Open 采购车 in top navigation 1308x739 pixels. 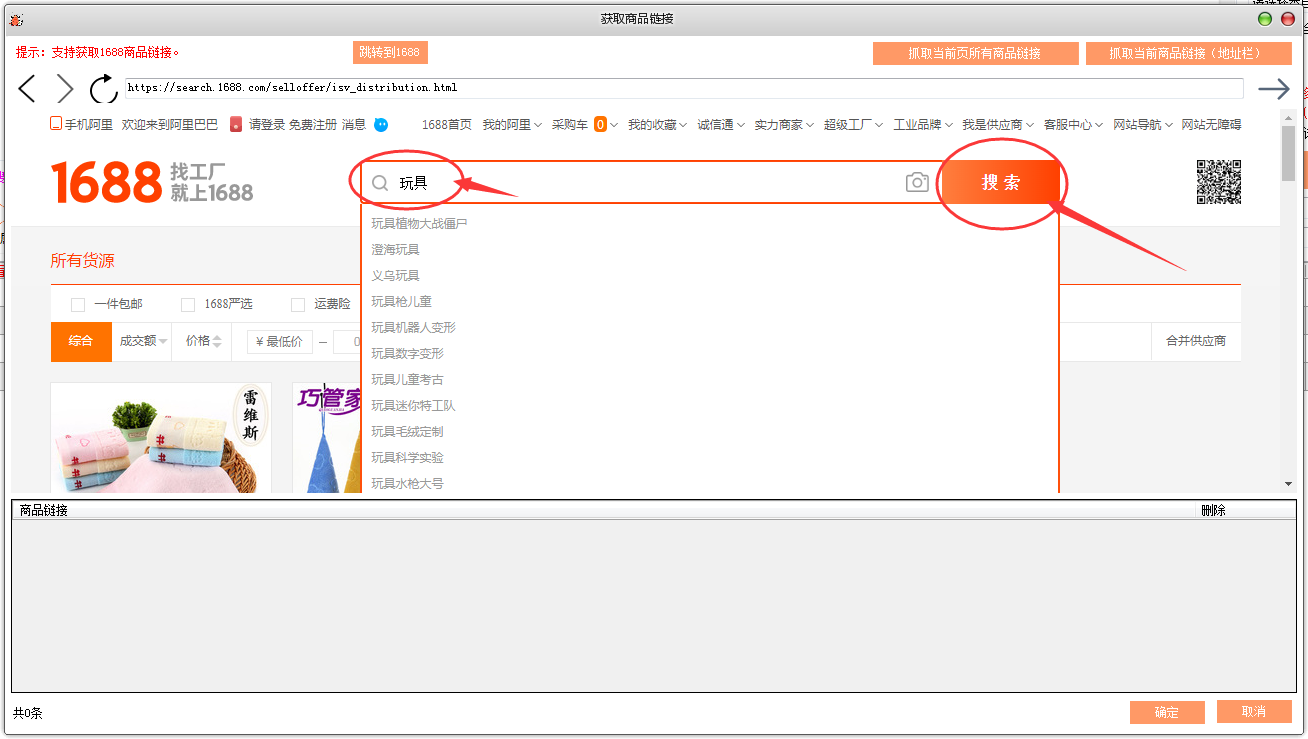(570, 125)
